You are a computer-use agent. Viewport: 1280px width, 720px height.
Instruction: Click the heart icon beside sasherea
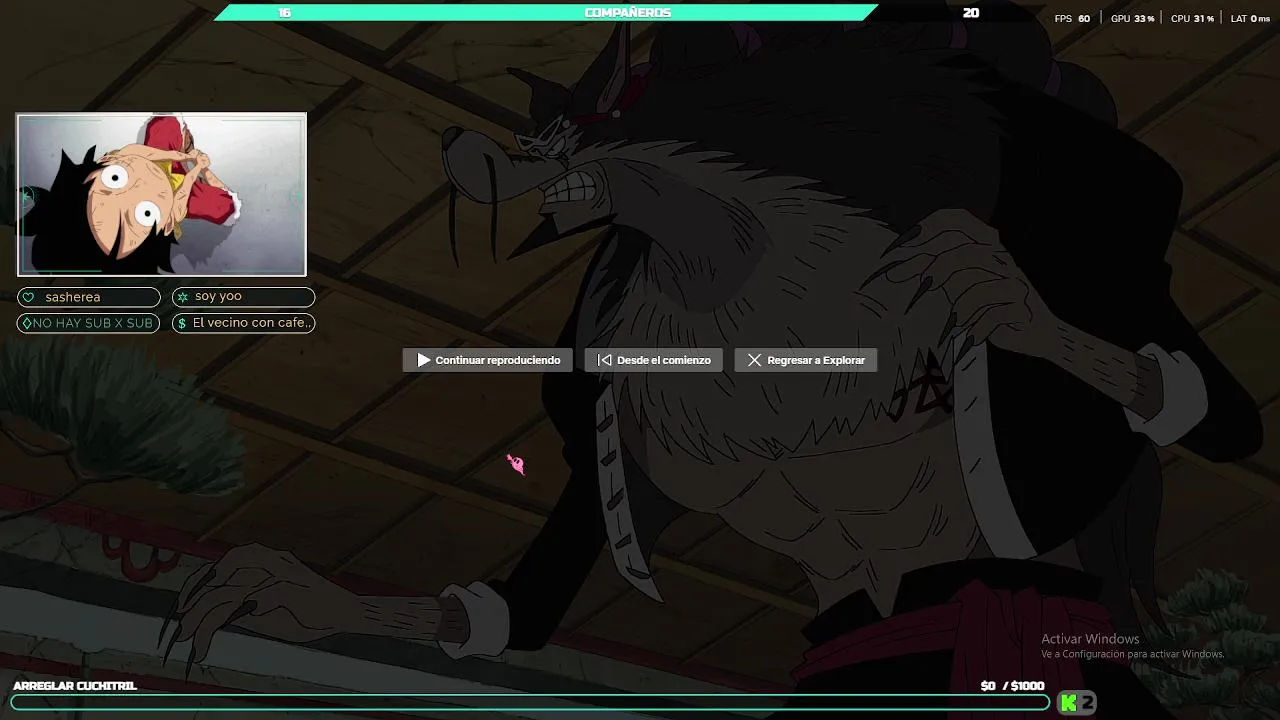[x=28, y=297]
